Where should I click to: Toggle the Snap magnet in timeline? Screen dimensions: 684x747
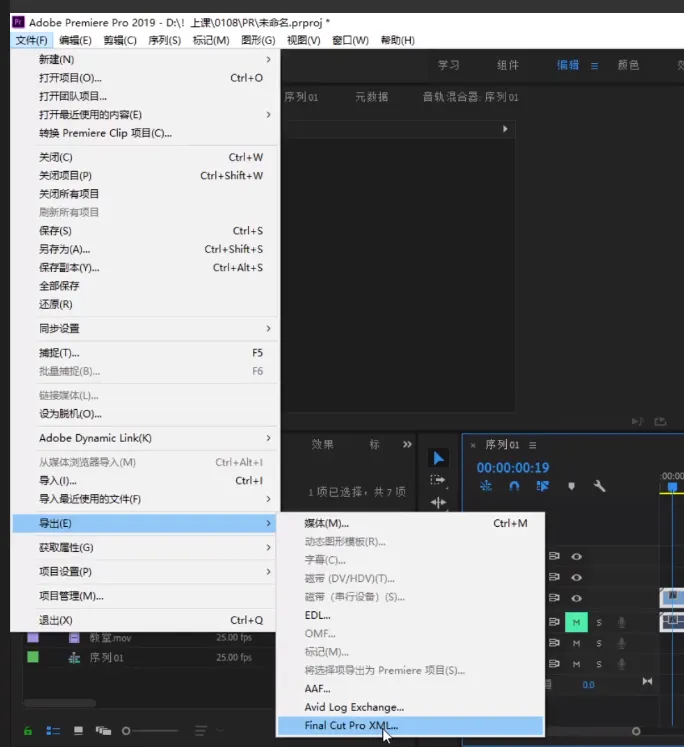pyautogui.click(x=514, y=486)
